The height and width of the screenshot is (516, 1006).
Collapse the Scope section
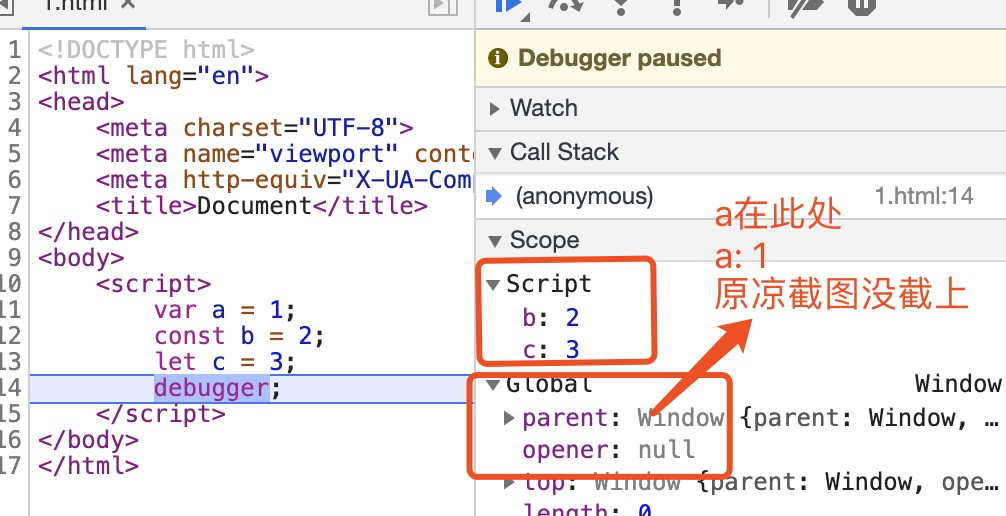point(495,241)
